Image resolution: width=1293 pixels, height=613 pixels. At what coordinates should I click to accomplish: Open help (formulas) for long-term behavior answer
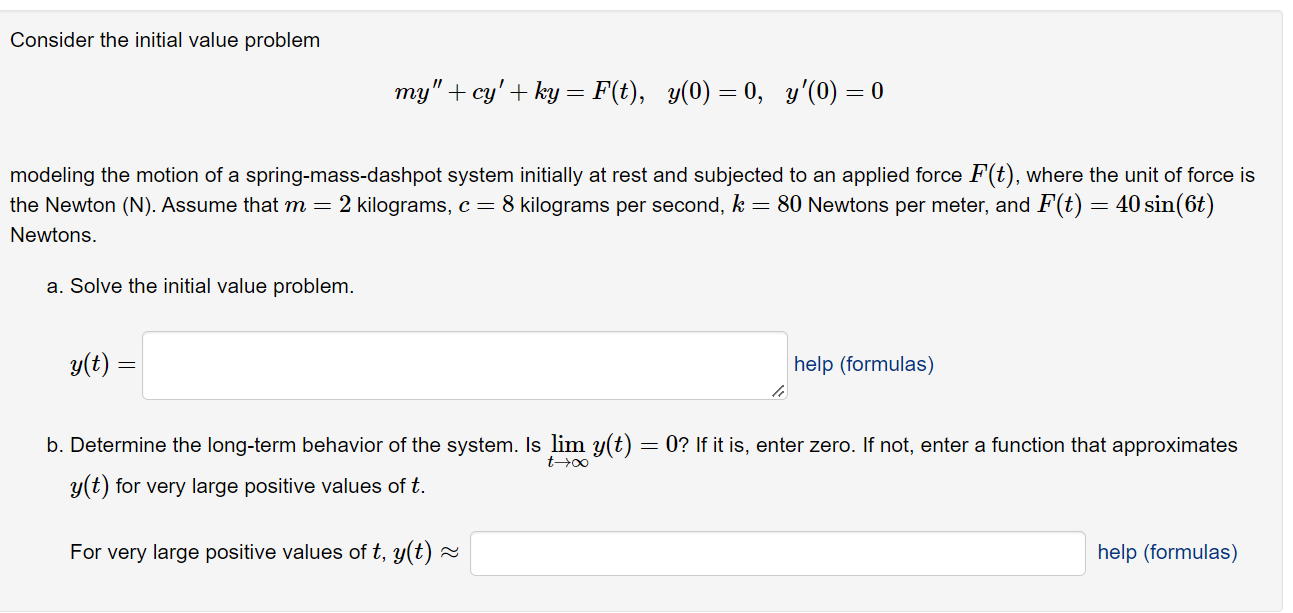(1166, 552)
